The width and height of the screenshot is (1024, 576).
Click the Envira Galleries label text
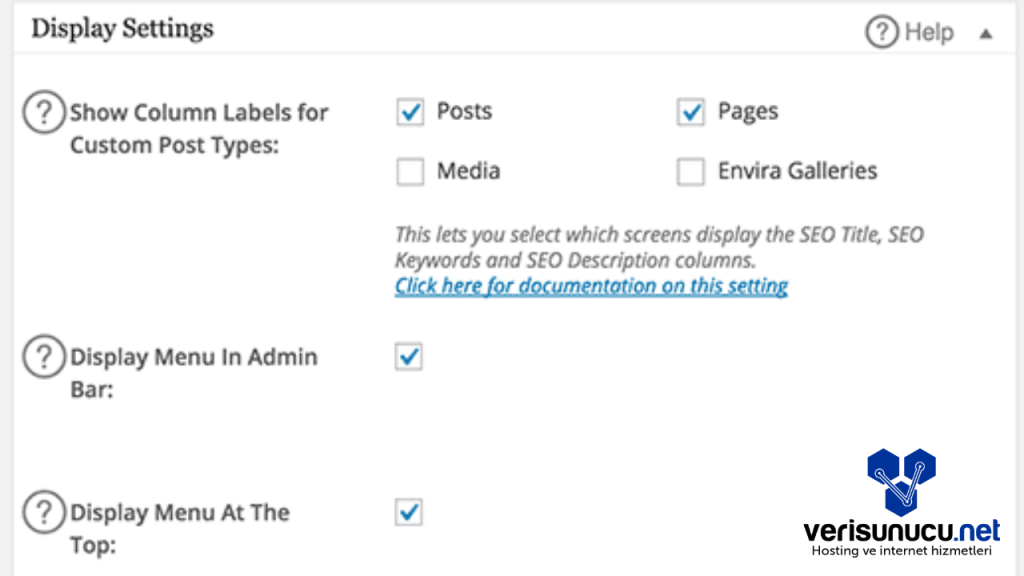coord(797,171)
